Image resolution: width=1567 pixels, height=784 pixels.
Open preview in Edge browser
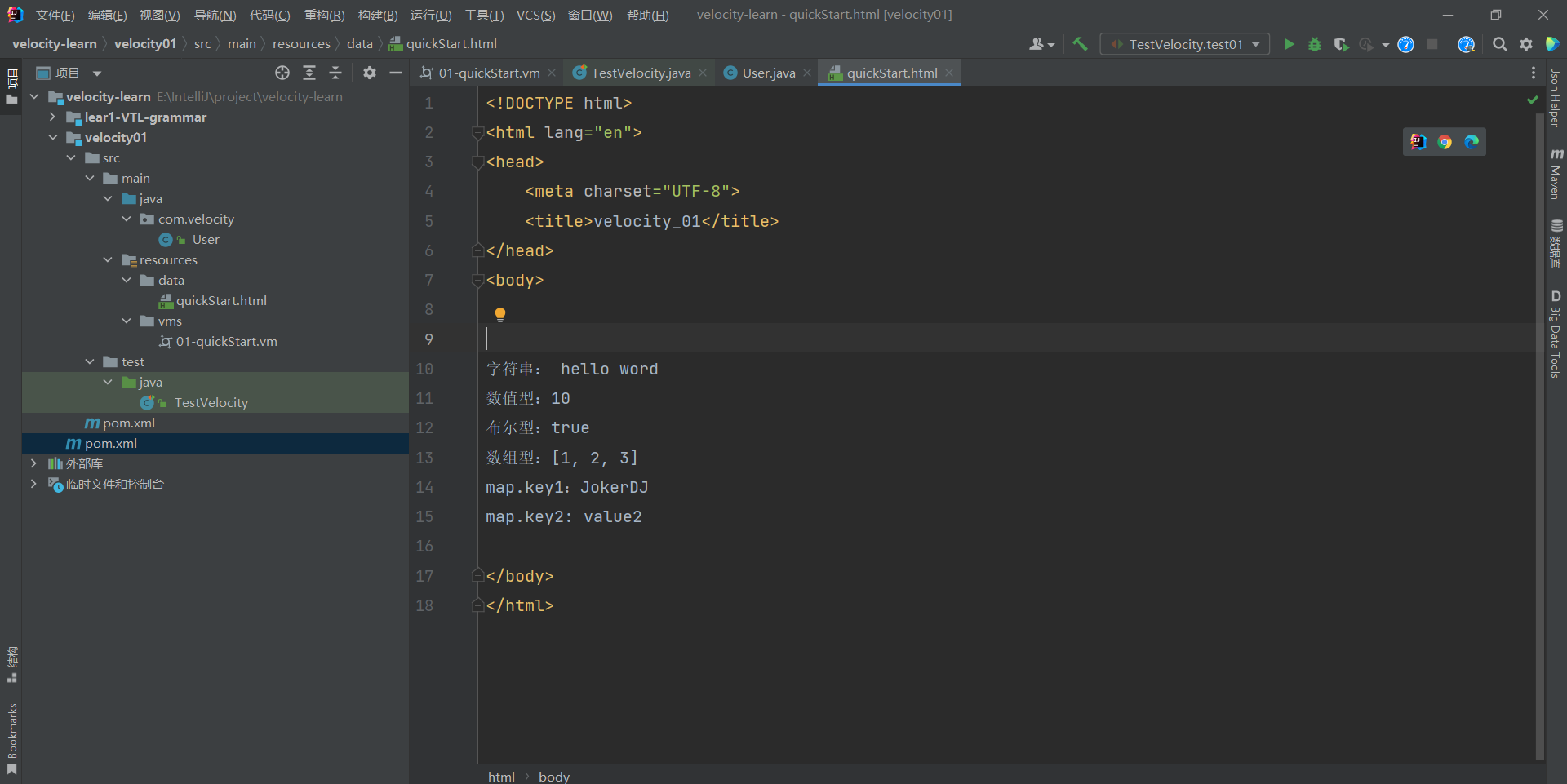coord(1472,142)
